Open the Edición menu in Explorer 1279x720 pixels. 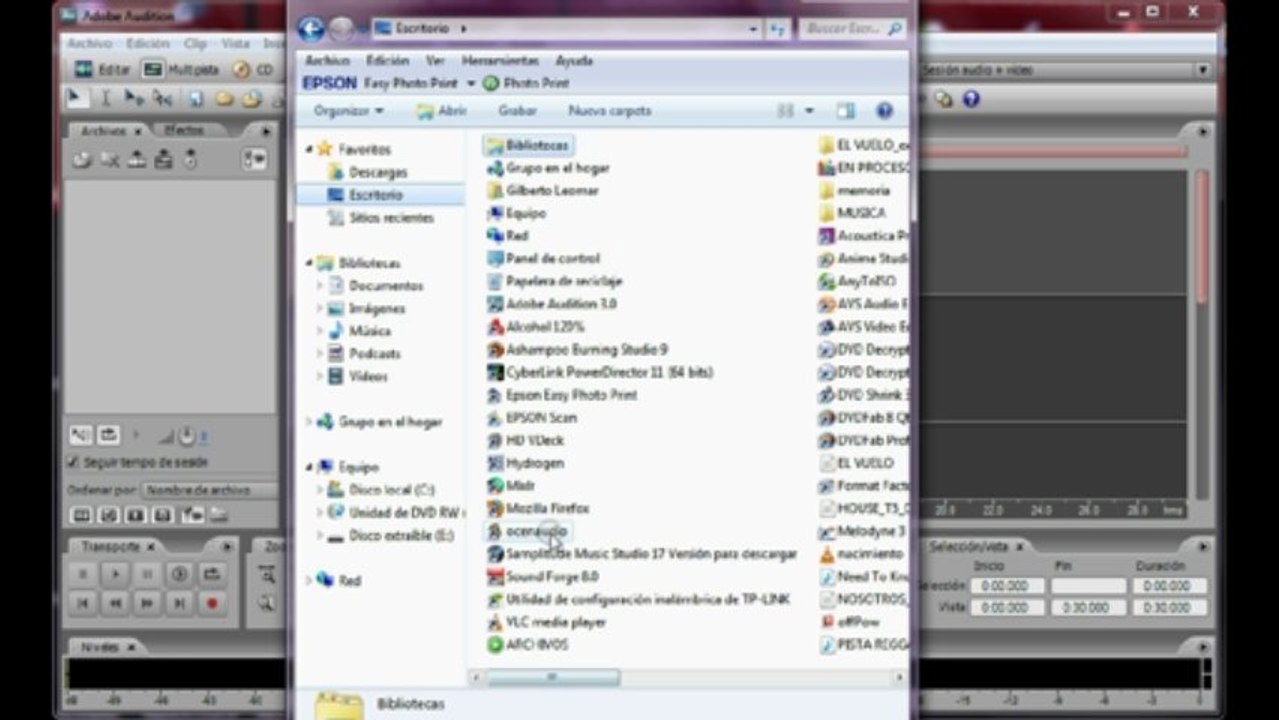coord(387,60)
